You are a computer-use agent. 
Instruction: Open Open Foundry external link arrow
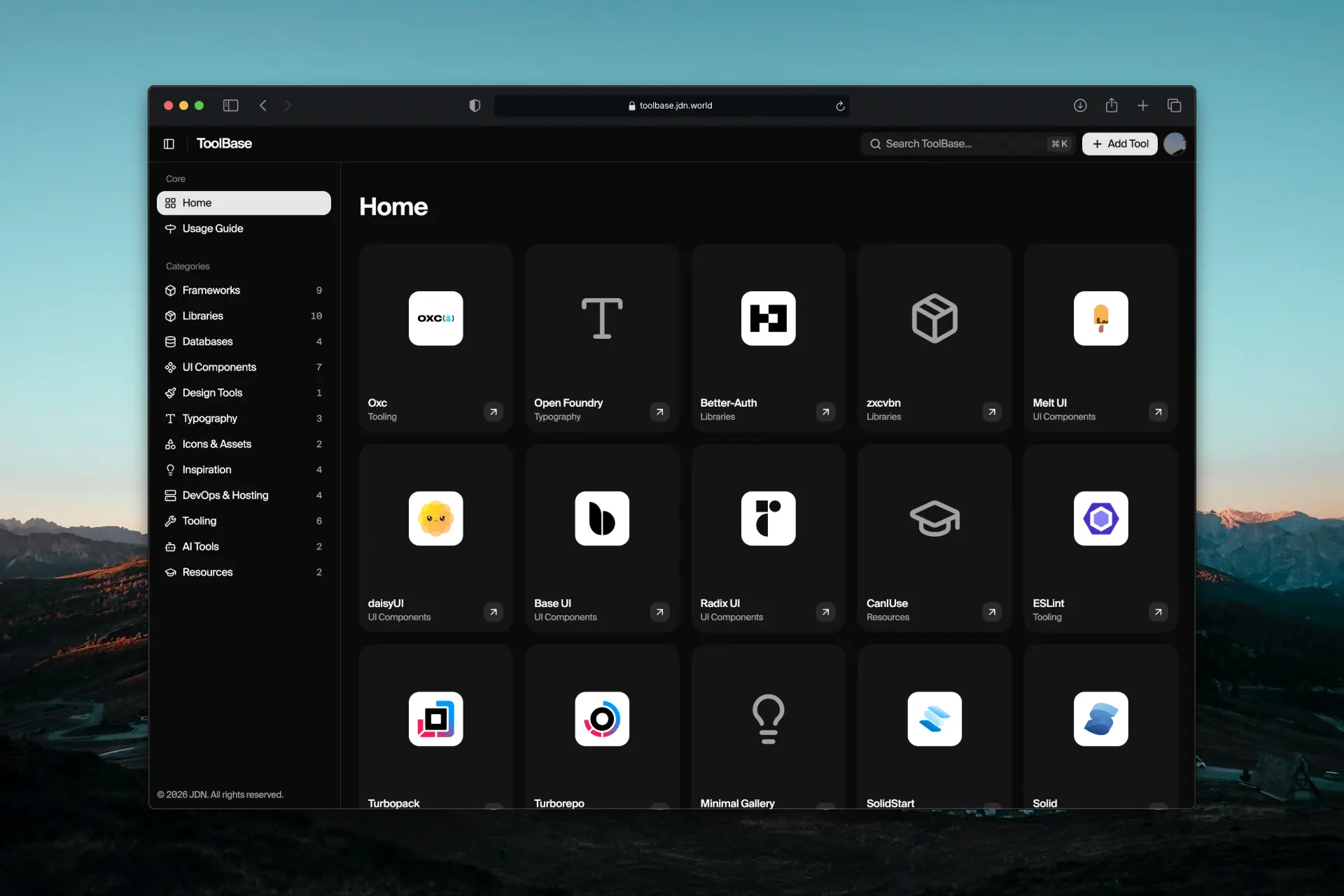point(659,412)
